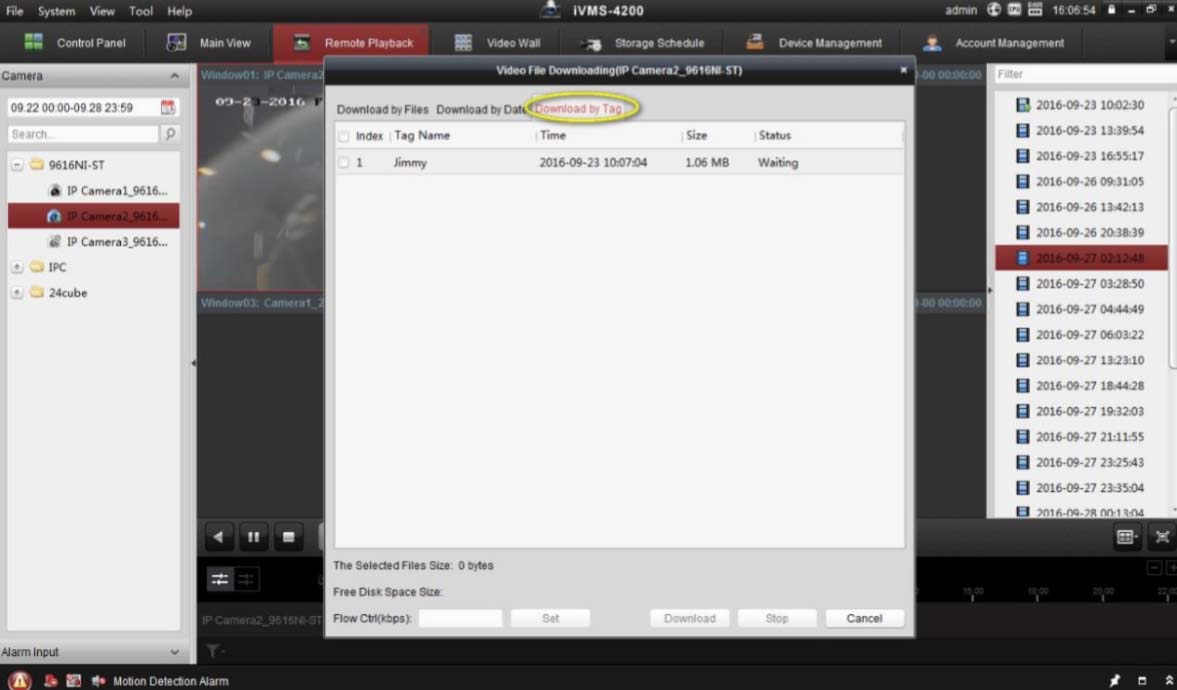Click the synchronous playback sliders icon
1177x690 pixels.
220,579
